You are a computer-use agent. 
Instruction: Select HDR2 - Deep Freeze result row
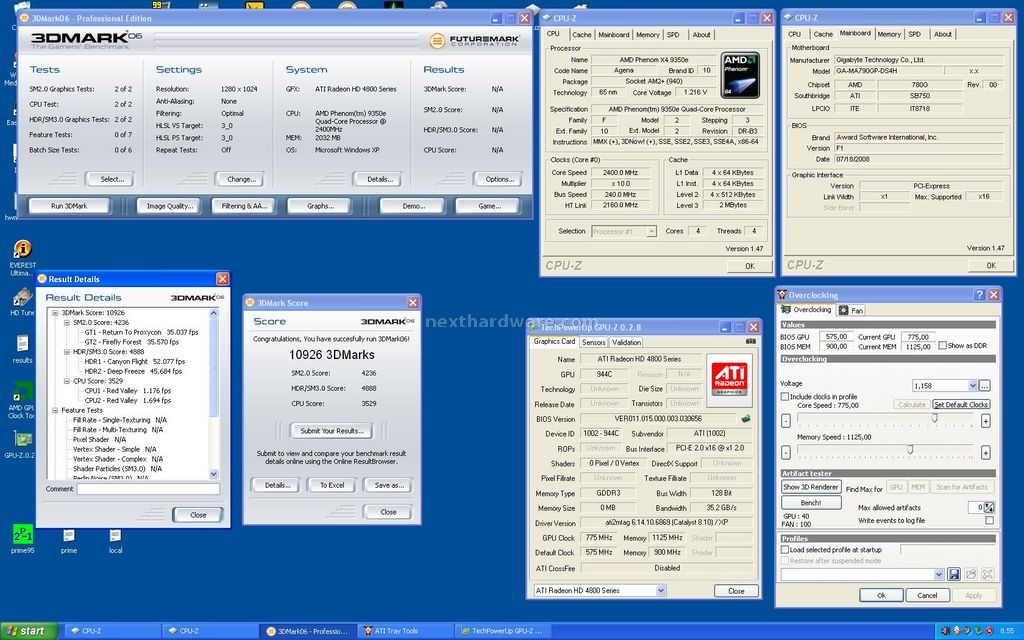[x=133, y=371]
